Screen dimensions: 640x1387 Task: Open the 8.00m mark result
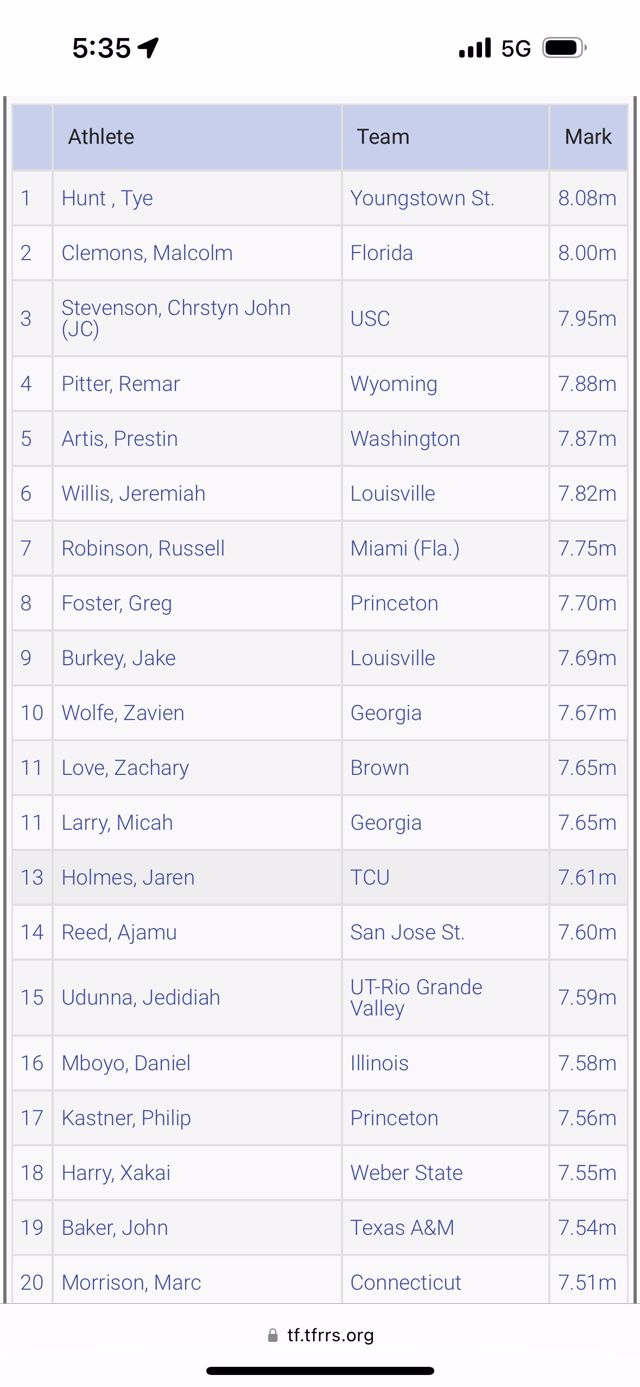click(587, 253)
